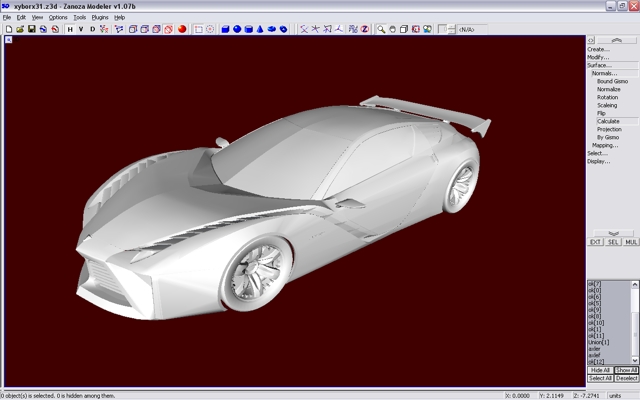Expand the Modify... panel section

tap(598, 57)
